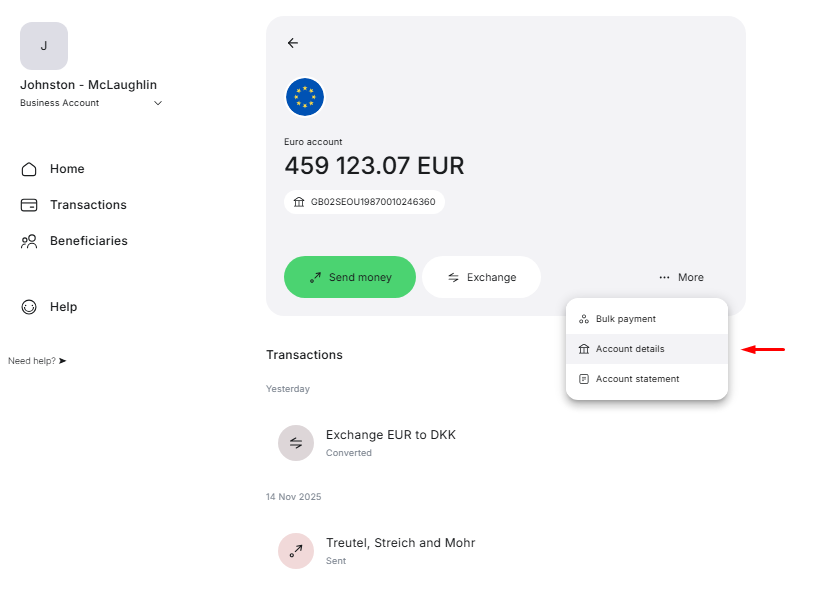Click the back arrow icon
The image size is (827, 589).
[293, 43]
